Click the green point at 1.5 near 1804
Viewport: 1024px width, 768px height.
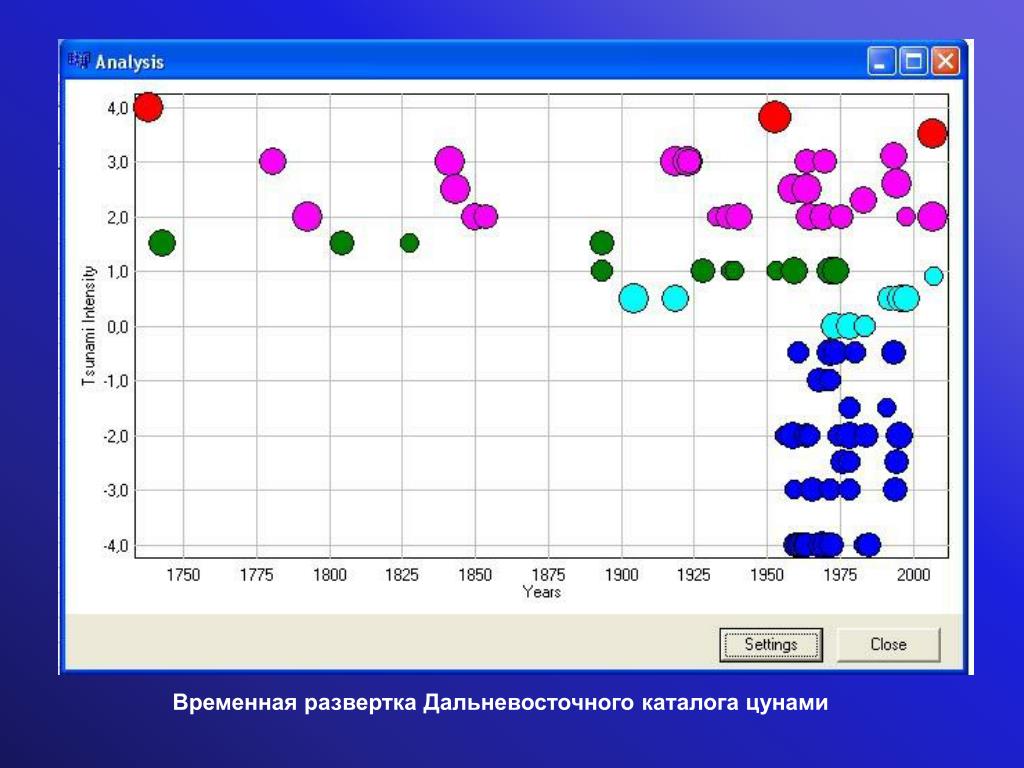[x=342, y=243]
